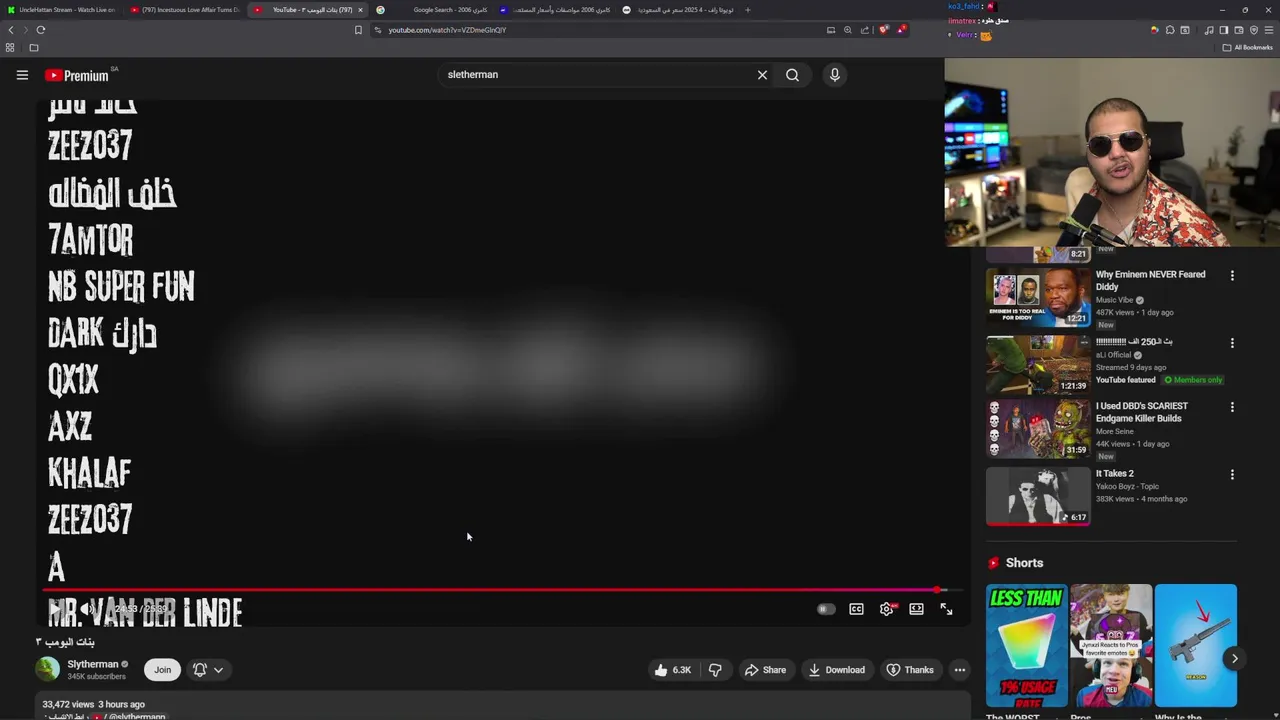The image size is (1280, 720).
Task: Bookmark this page from the address bar
Action: pos(358,30)
